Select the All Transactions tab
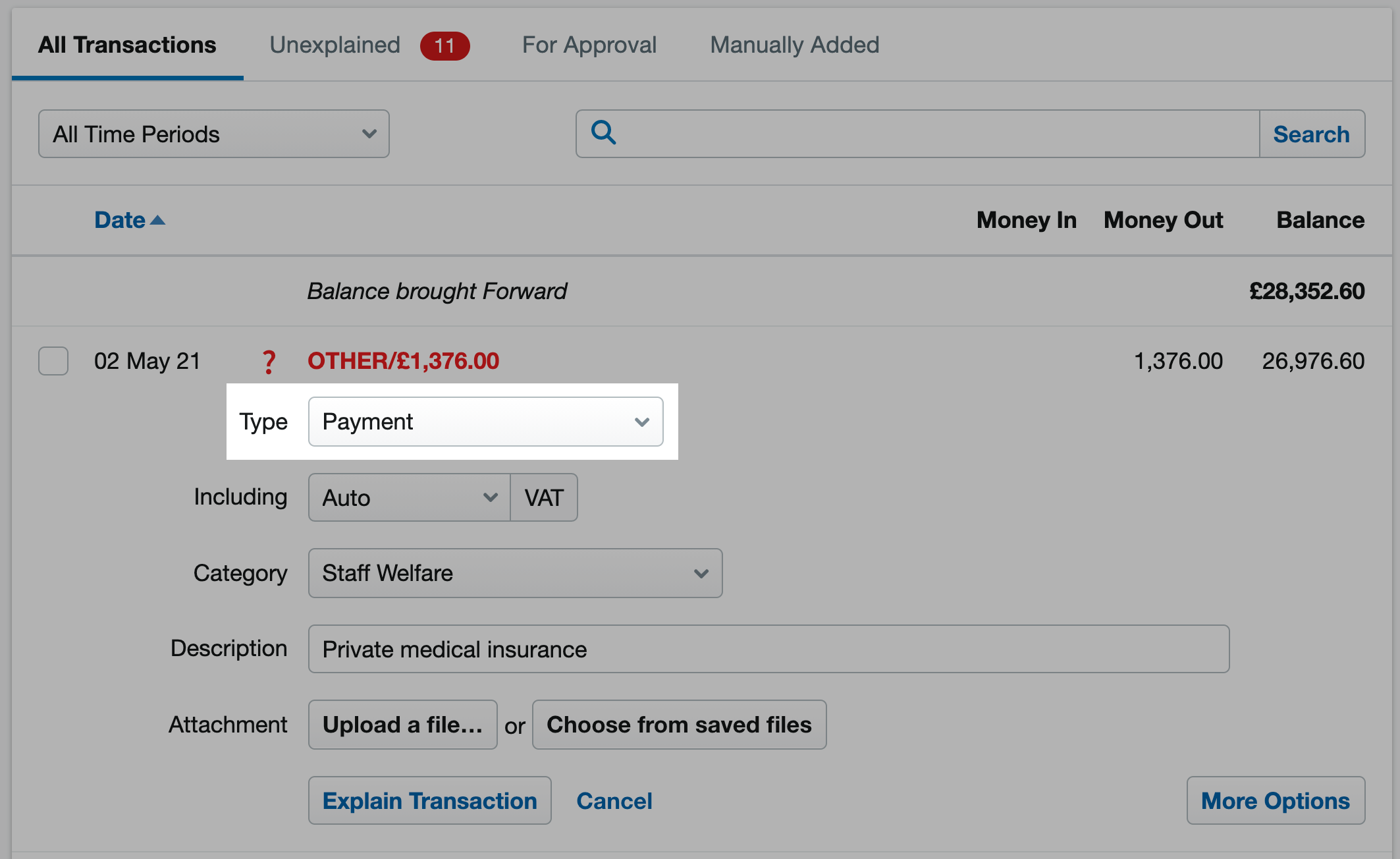Viewport: 1400px width, 859px height. [127, 45]
